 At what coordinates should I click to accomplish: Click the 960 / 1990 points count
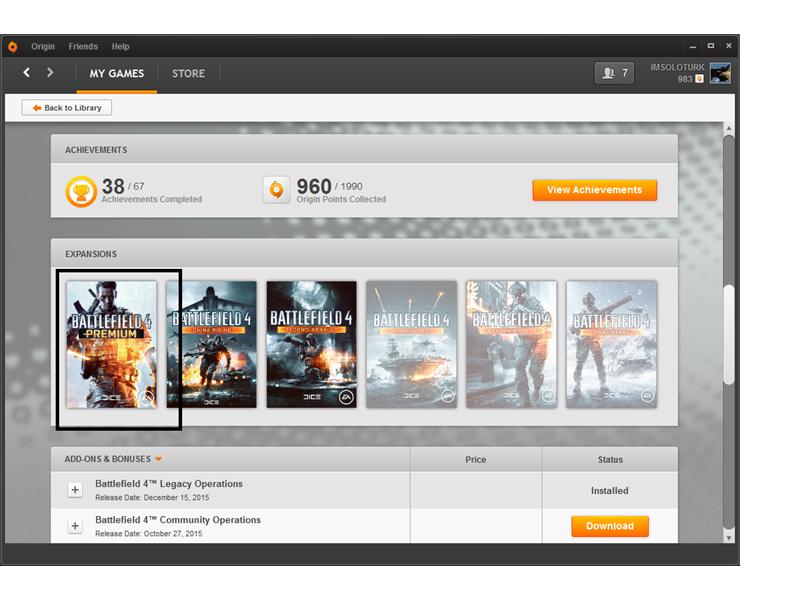(330, 186)
